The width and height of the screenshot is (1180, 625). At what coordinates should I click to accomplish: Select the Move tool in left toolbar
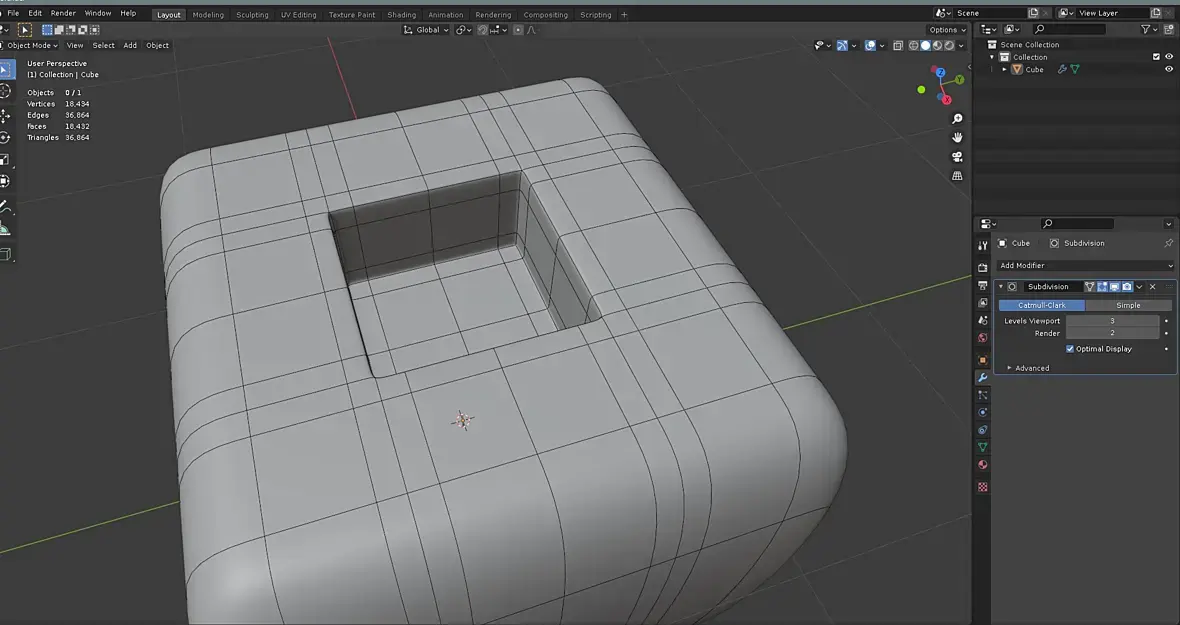click(5, 115)
